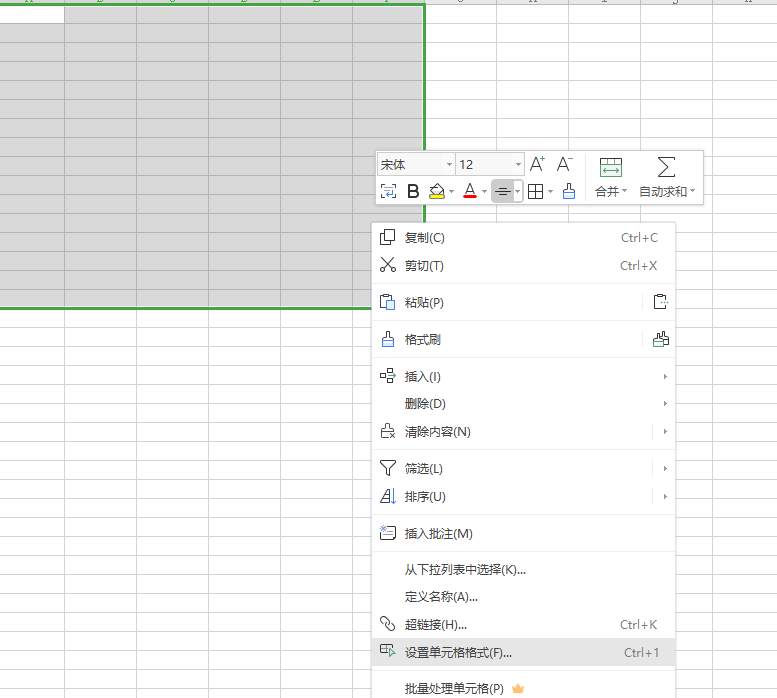
Task: Choose 设置单元格格式(F) menu entry
Action: (458, 653)
